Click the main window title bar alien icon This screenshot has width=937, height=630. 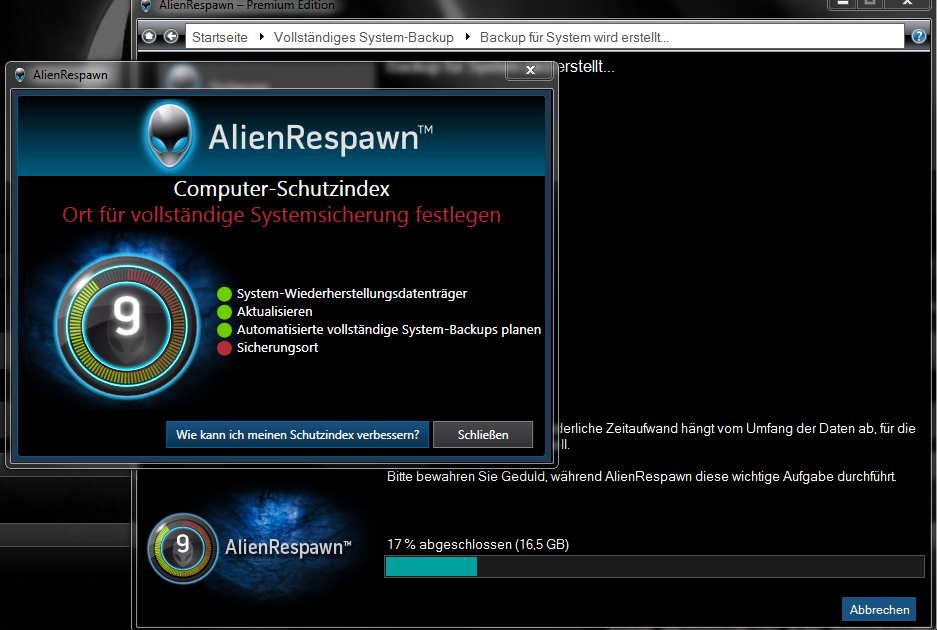point(146,6)
